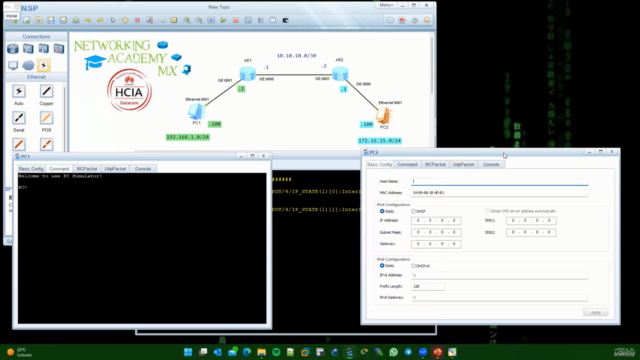Click the DNS1 field in PC2
Image resolution: width=640 pixels, height=360 pixels.
click(x=531, y=220)
